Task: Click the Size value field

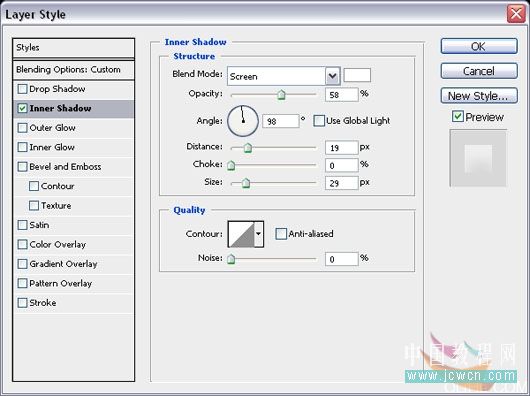Action: [341, 183]
